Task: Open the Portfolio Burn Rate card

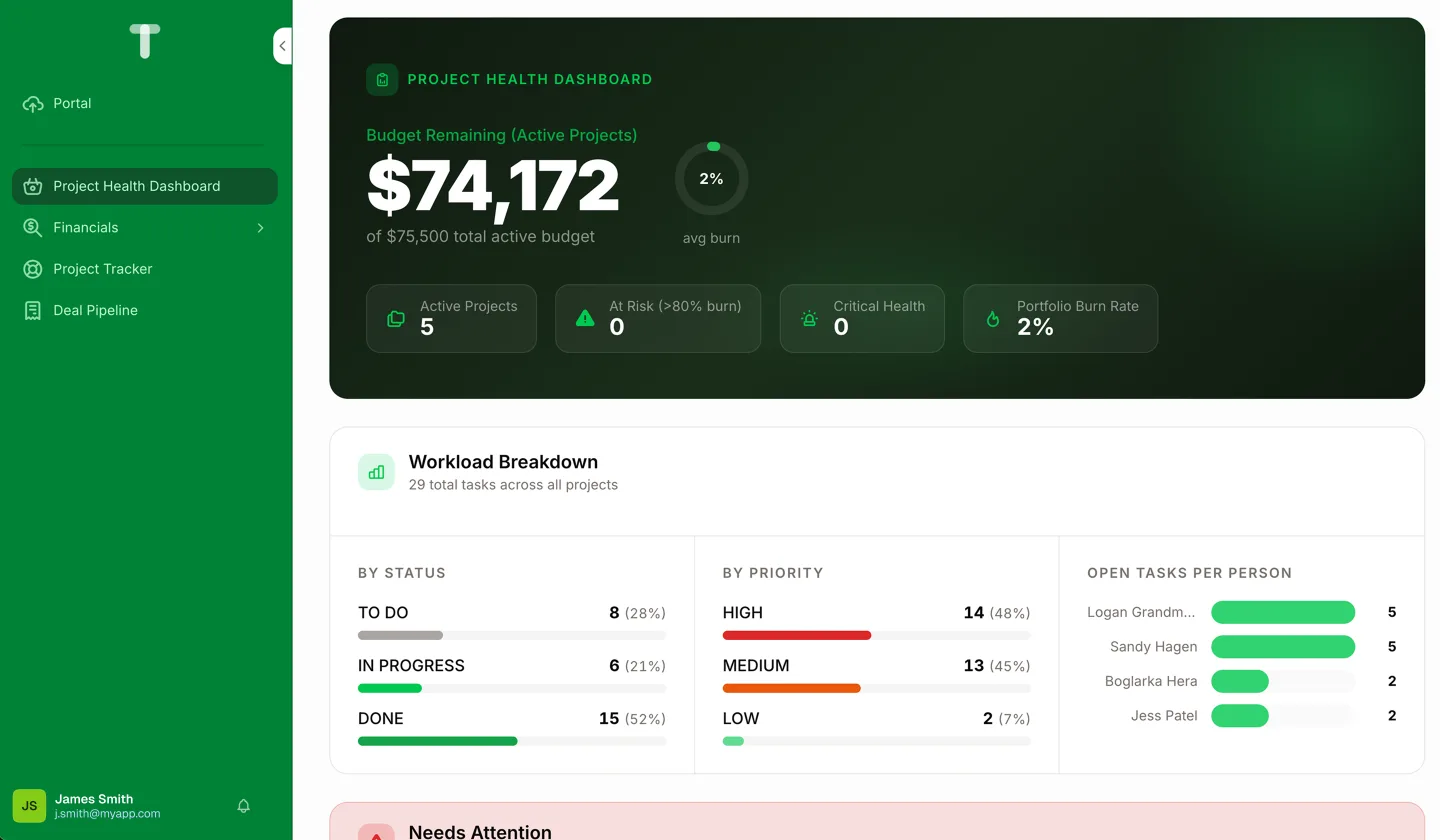Action: [1060, 319]
